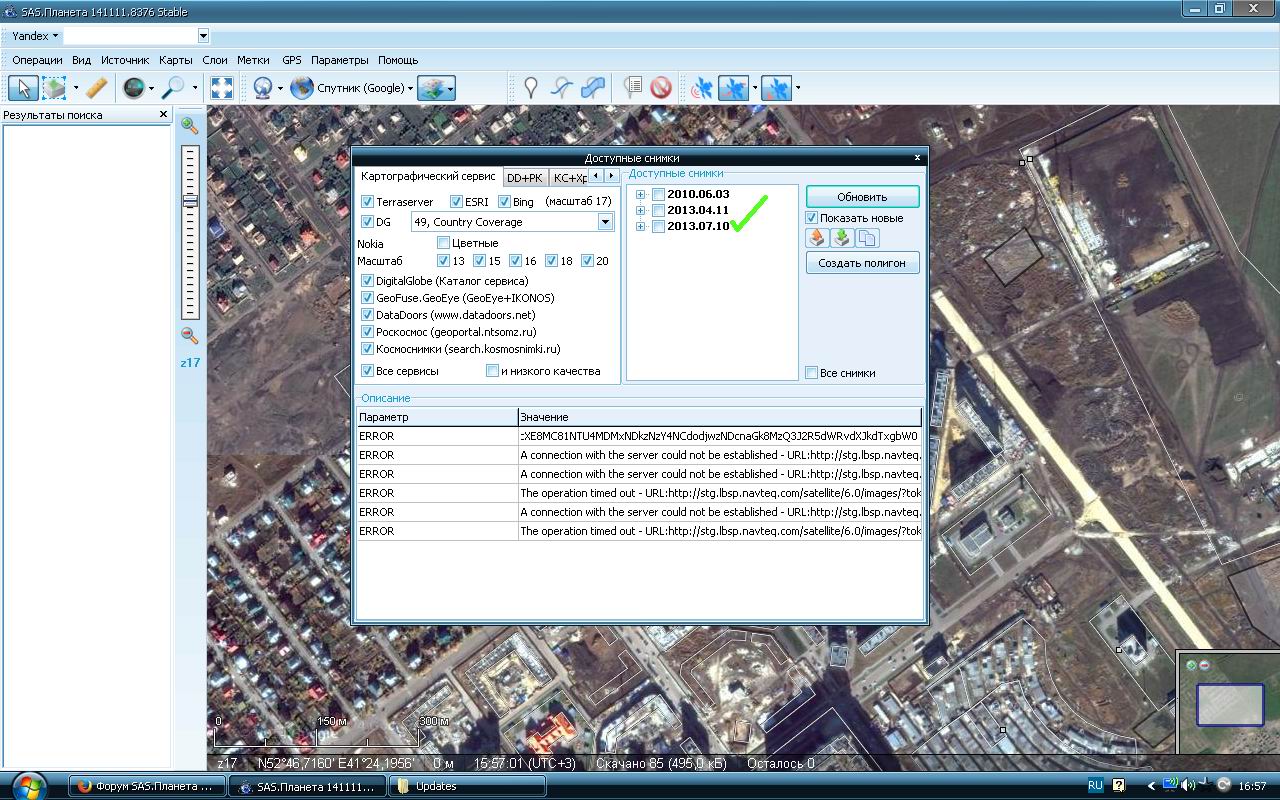Viewport: 1280px width, 800px height.
Task: Open the DG Country Coverage dropdown
Action: coord(605,222)
